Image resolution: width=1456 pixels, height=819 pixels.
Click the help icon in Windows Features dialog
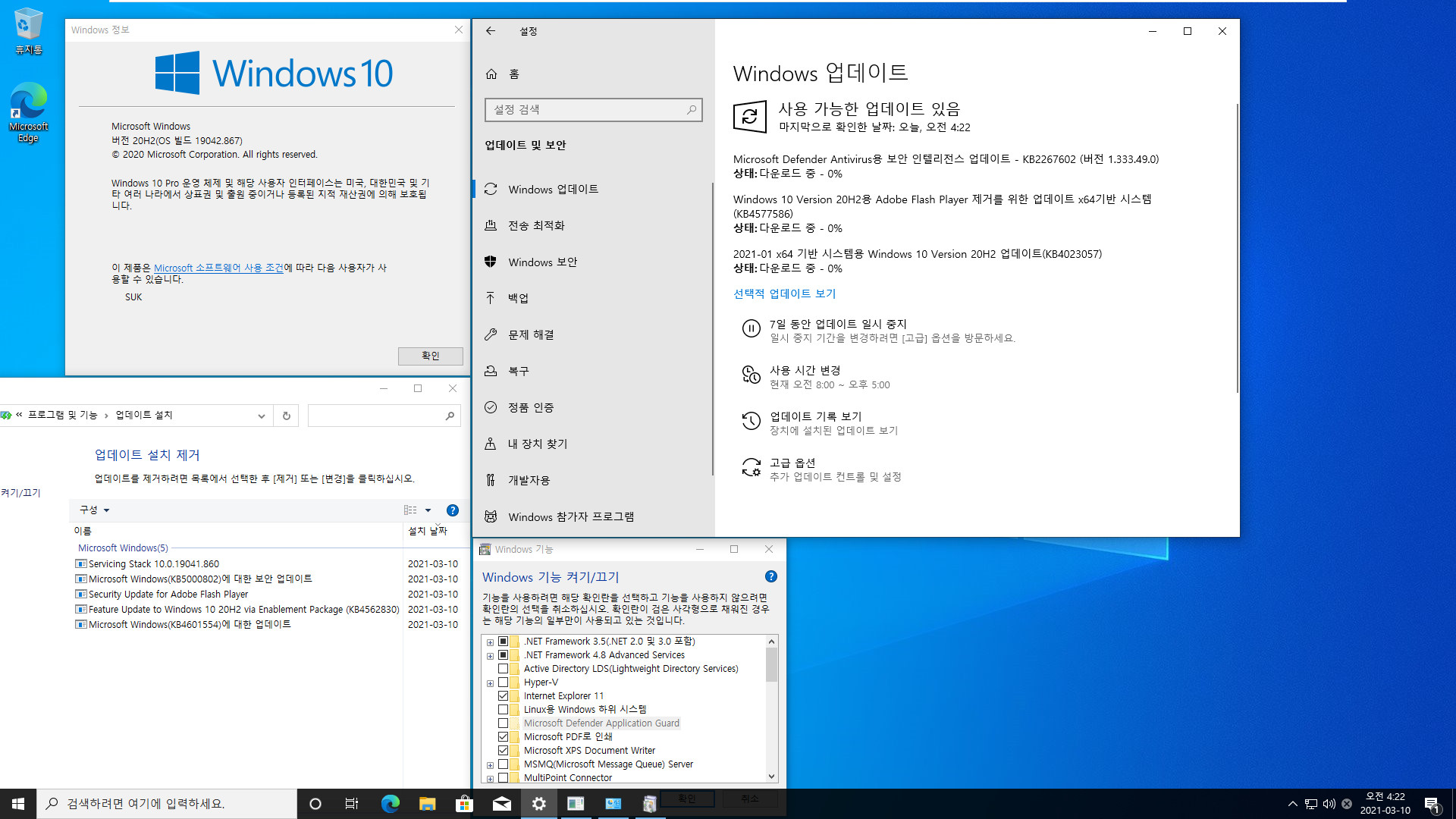point(770,576)
